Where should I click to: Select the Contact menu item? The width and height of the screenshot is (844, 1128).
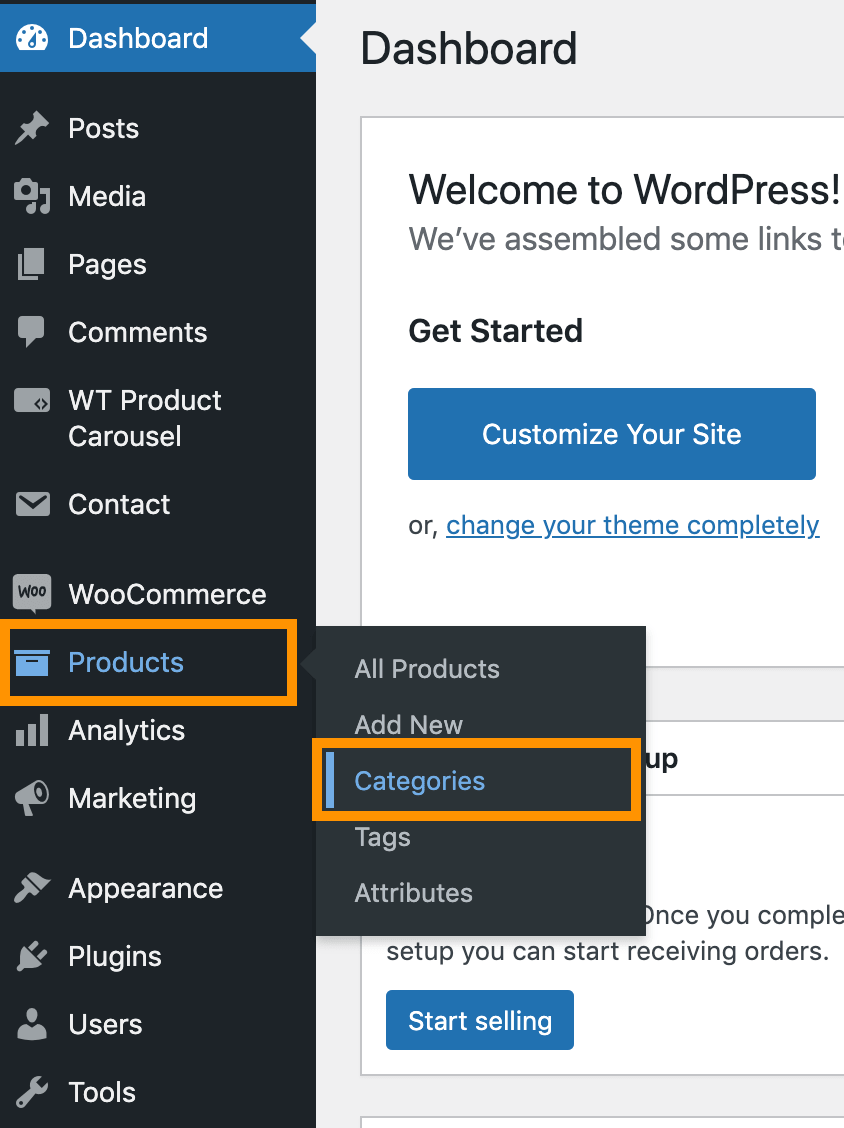(158, 504)
